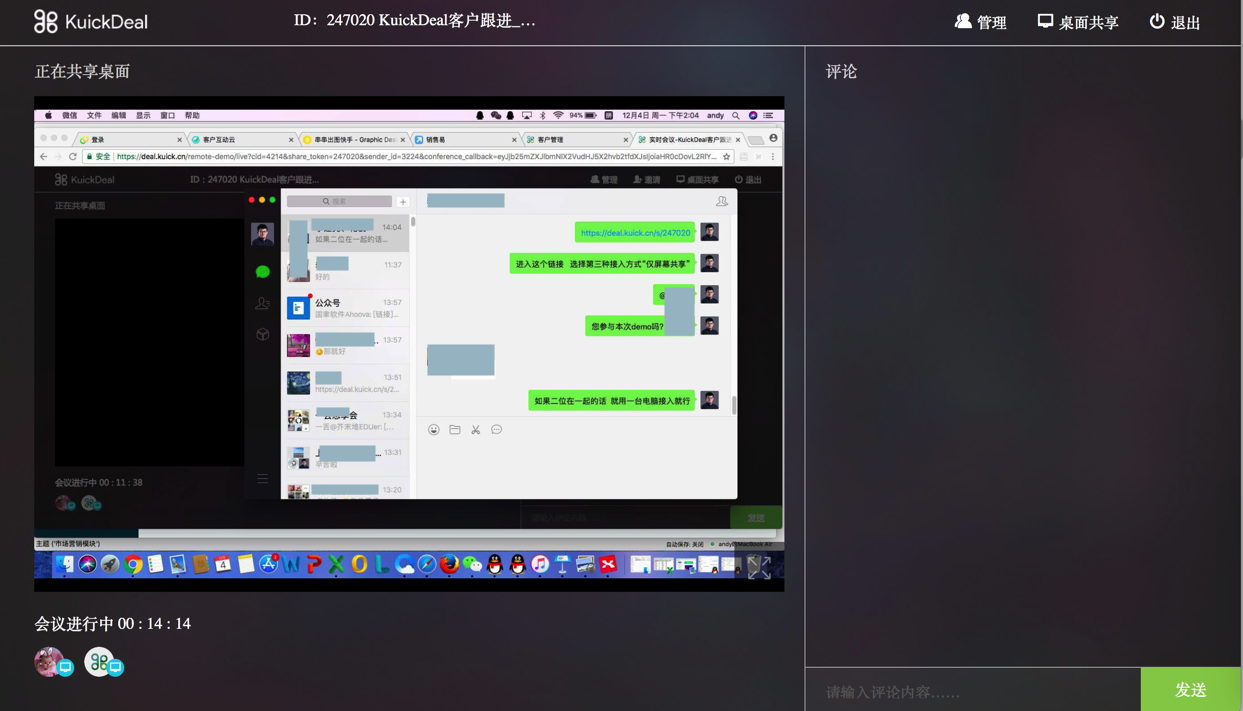Switch to the 客户管理 browser tab
The image size is (1243, 711).
[x=577, y=139]
